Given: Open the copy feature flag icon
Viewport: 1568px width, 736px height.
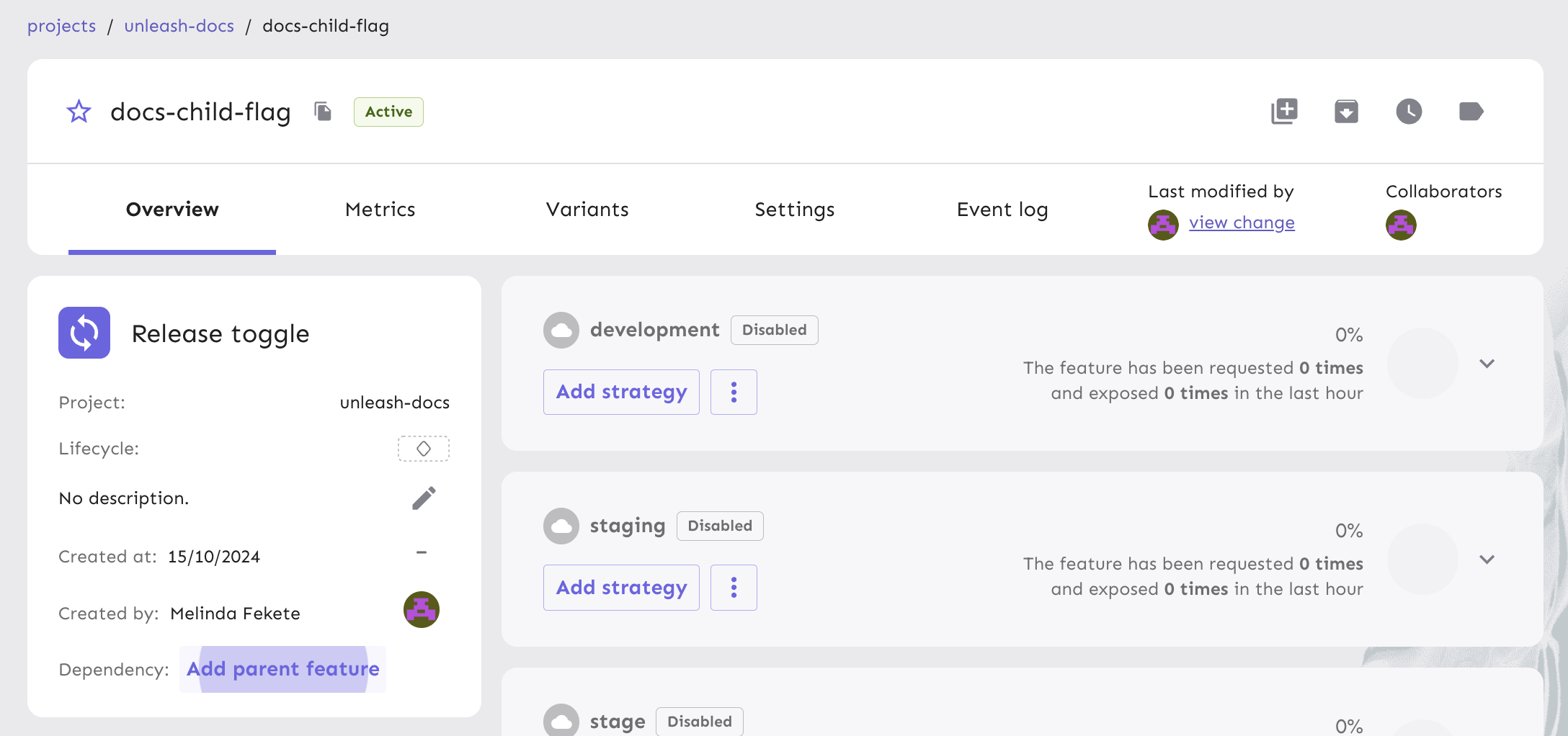Looking at the screenshot, I should click(x=1285, y=111).
